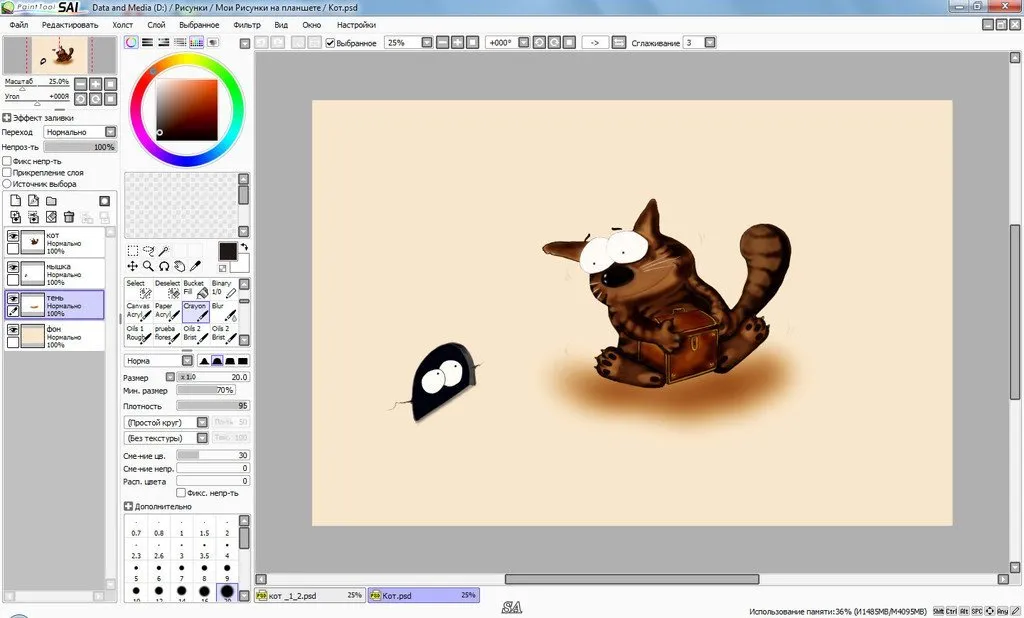Toggle Выбранное checkbox in toolbar
Image resolution: width=1024 pixels, height=618 pixels.
click(330, 42)
